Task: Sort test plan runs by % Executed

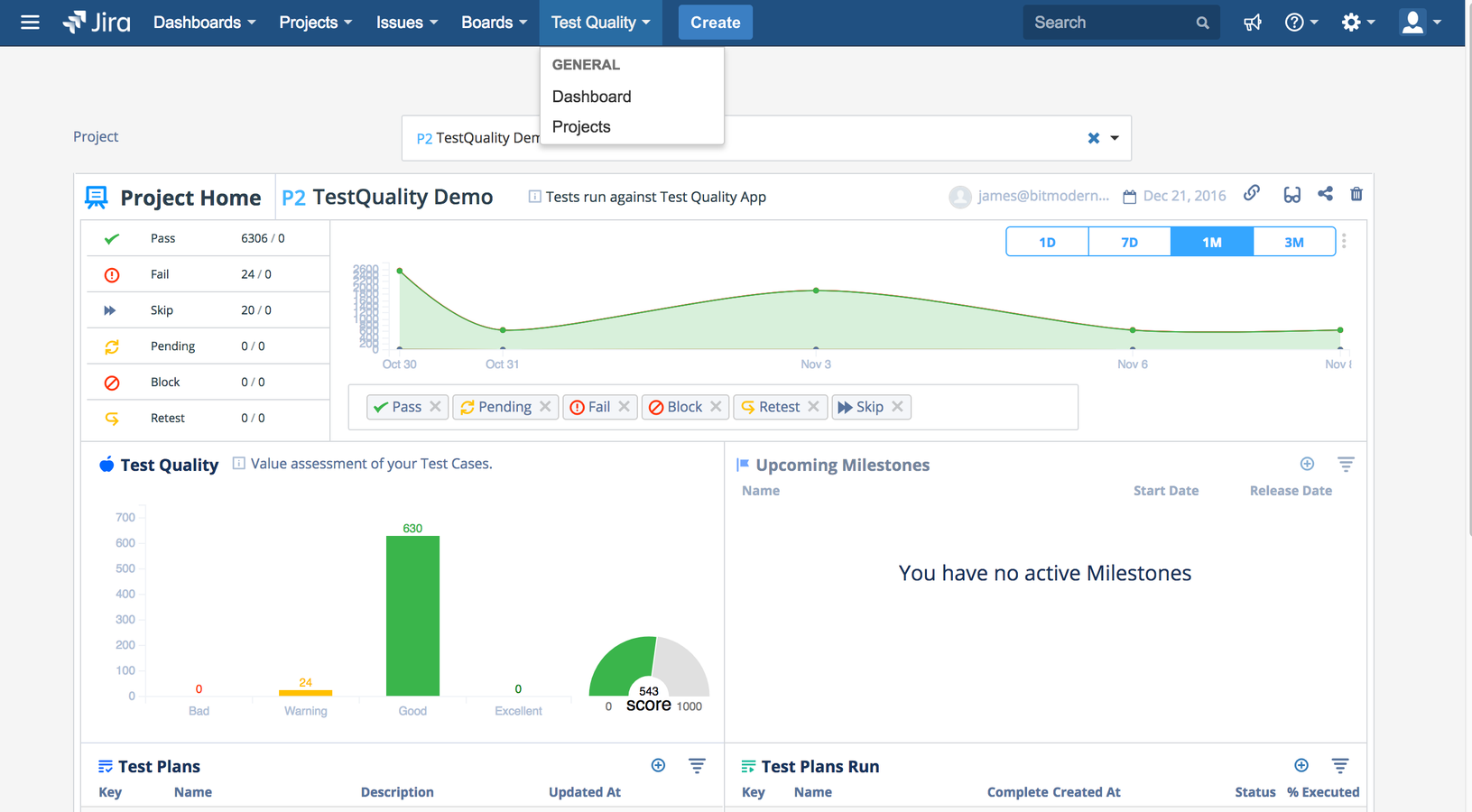Action: pos(1323,792)
